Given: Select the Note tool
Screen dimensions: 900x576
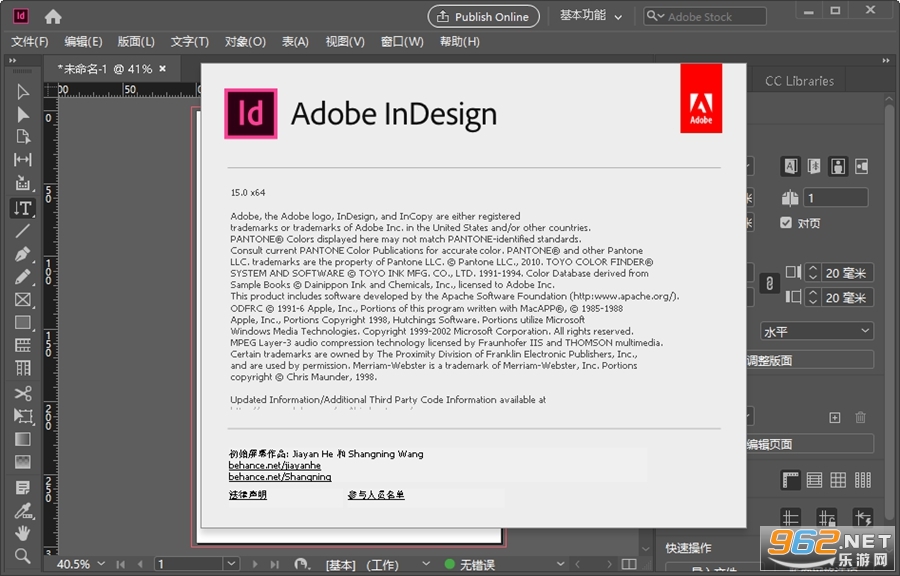Looking at the screenshot, I should pos(22,488).
